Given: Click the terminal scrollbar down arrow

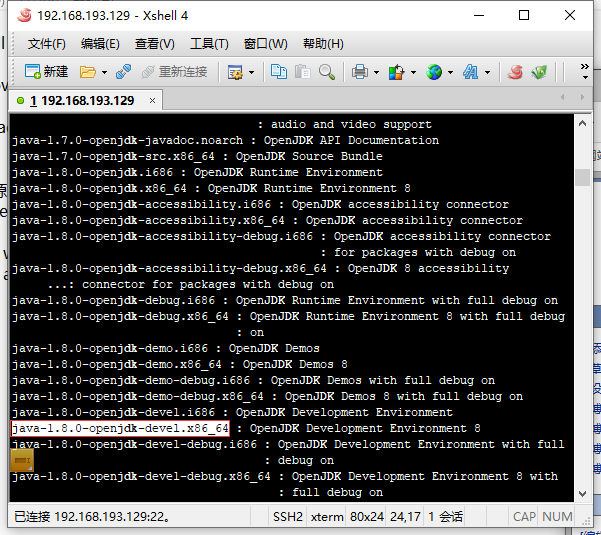Looking at the screenshot, I should click(583, 494).
